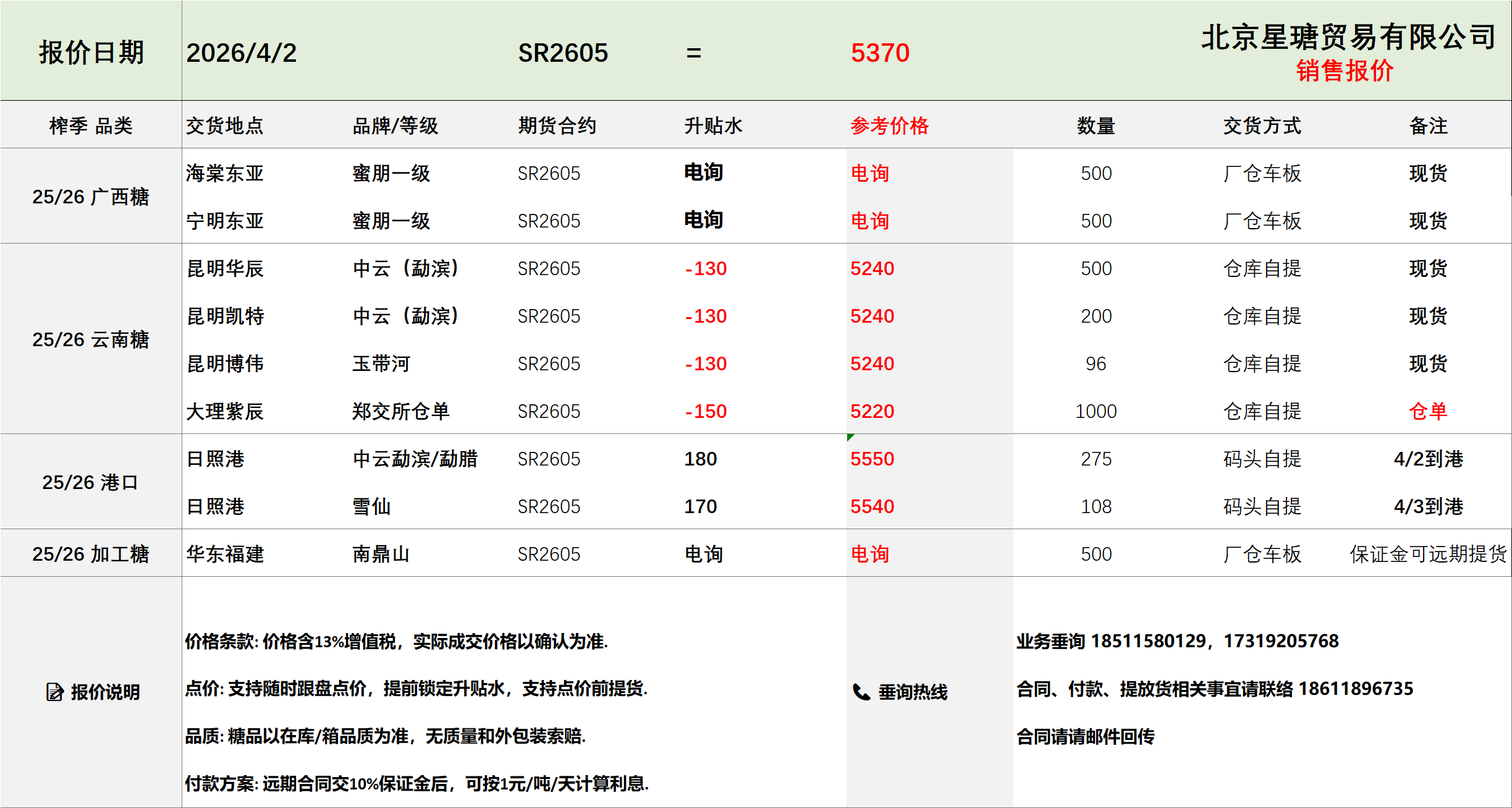Select the 180 premium value
1512x808 pixels.
pyautogui.click(x=701, y=459)
